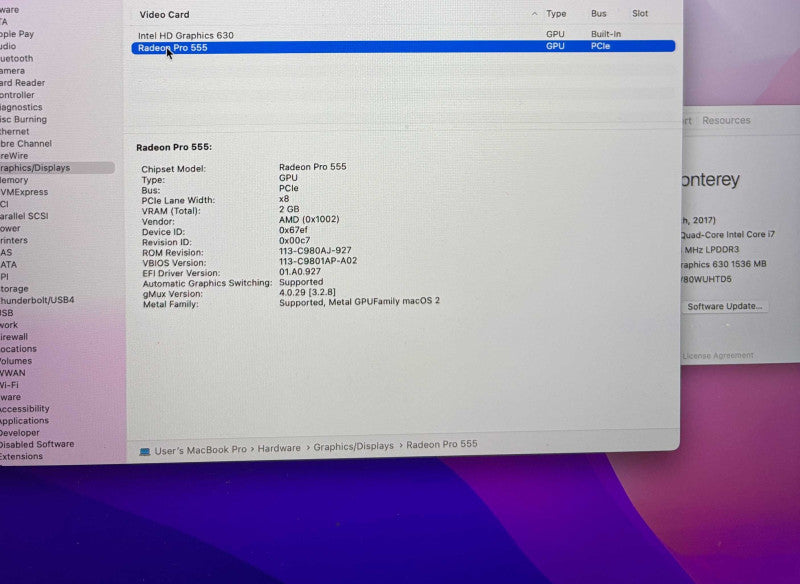The width and height of the screenshot is (800, 584).
Task: Select FireWire in the sidebar
Action: pos(14,156)
